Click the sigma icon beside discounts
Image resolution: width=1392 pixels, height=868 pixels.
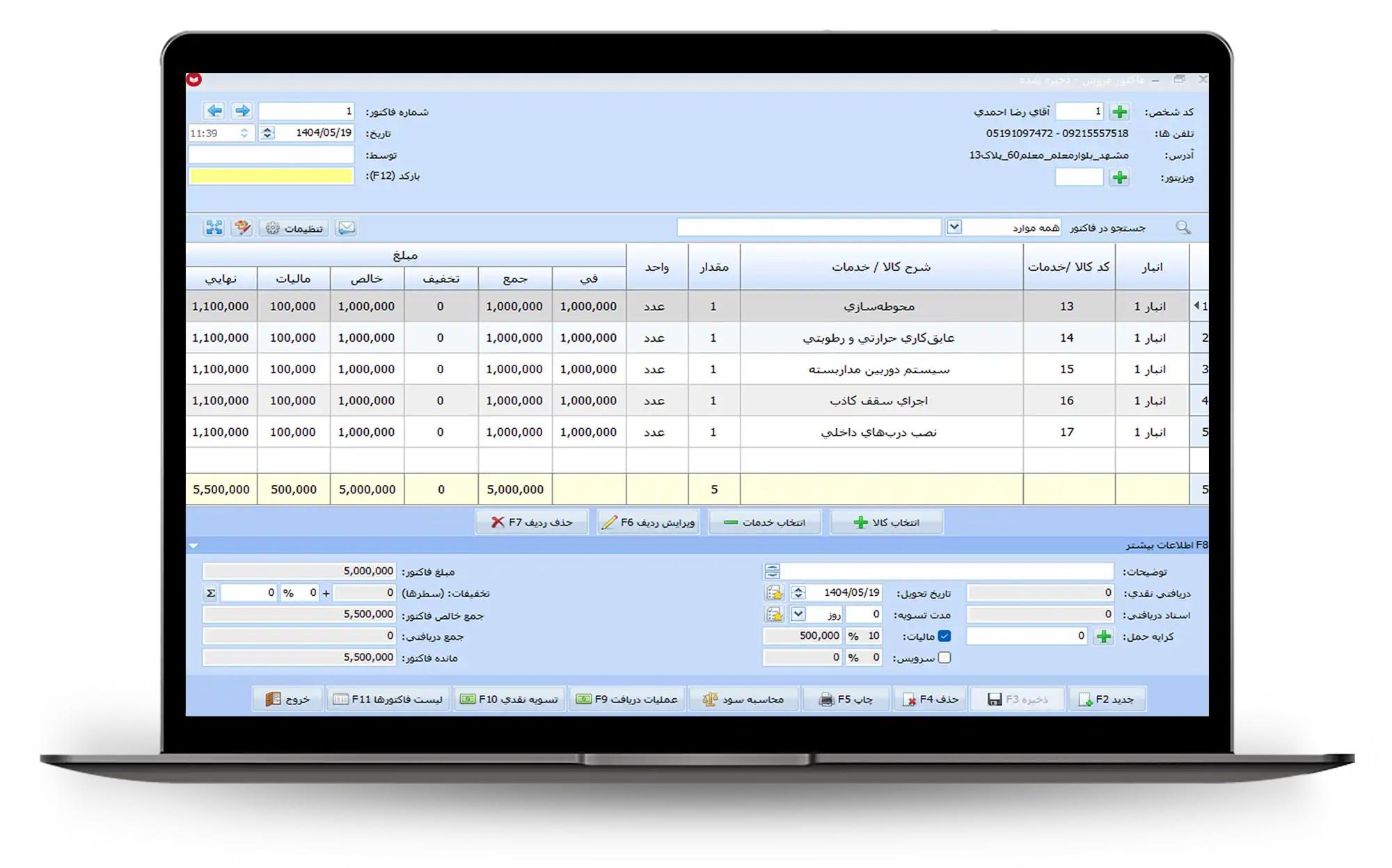coord(210,593)
